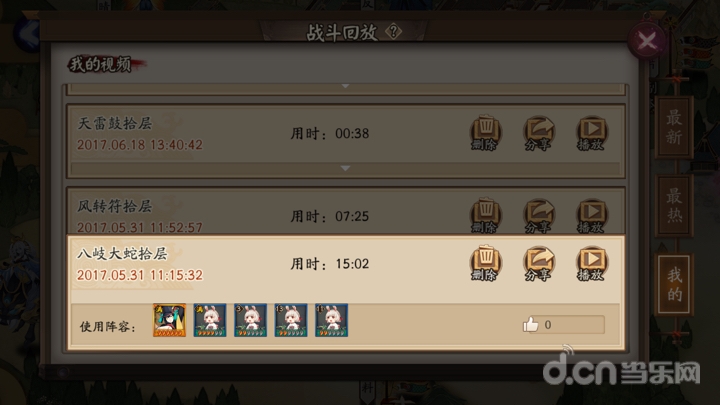Play the 天雷鼓拾层 replay
720x405 pixels.
tap(592, 133)
